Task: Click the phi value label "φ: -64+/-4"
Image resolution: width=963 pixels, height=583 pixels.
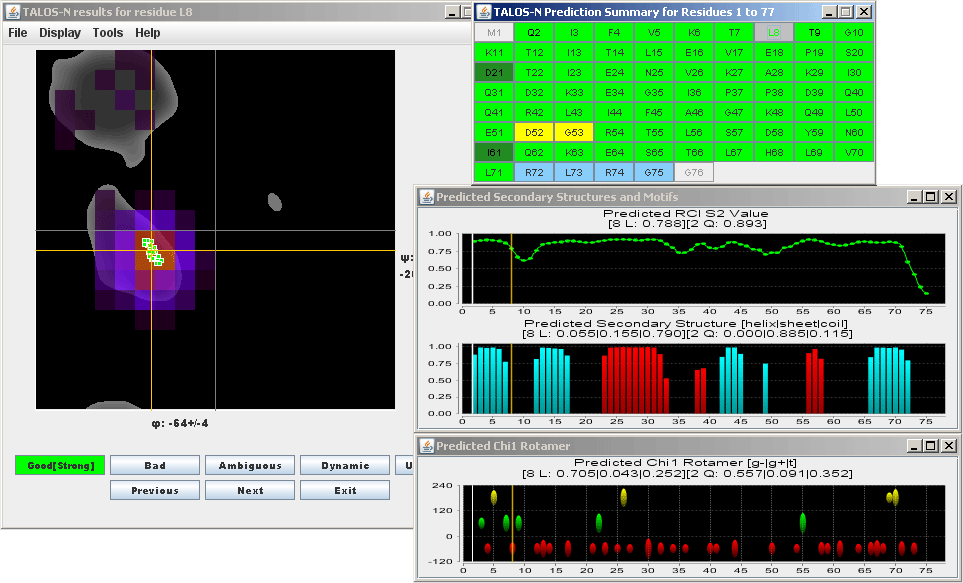Action: point(180,423)
